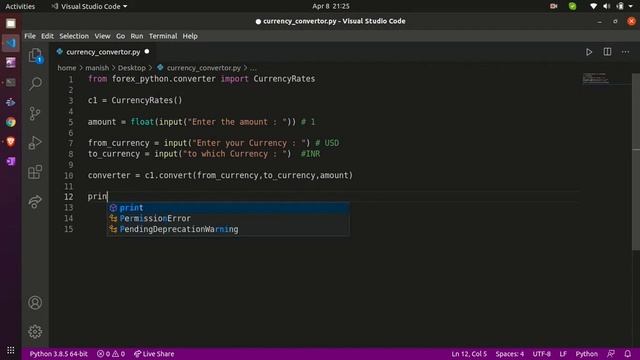Click the volume icon in system tray
Viewport: 640px width, 360px height.
[x=607, y=6]
